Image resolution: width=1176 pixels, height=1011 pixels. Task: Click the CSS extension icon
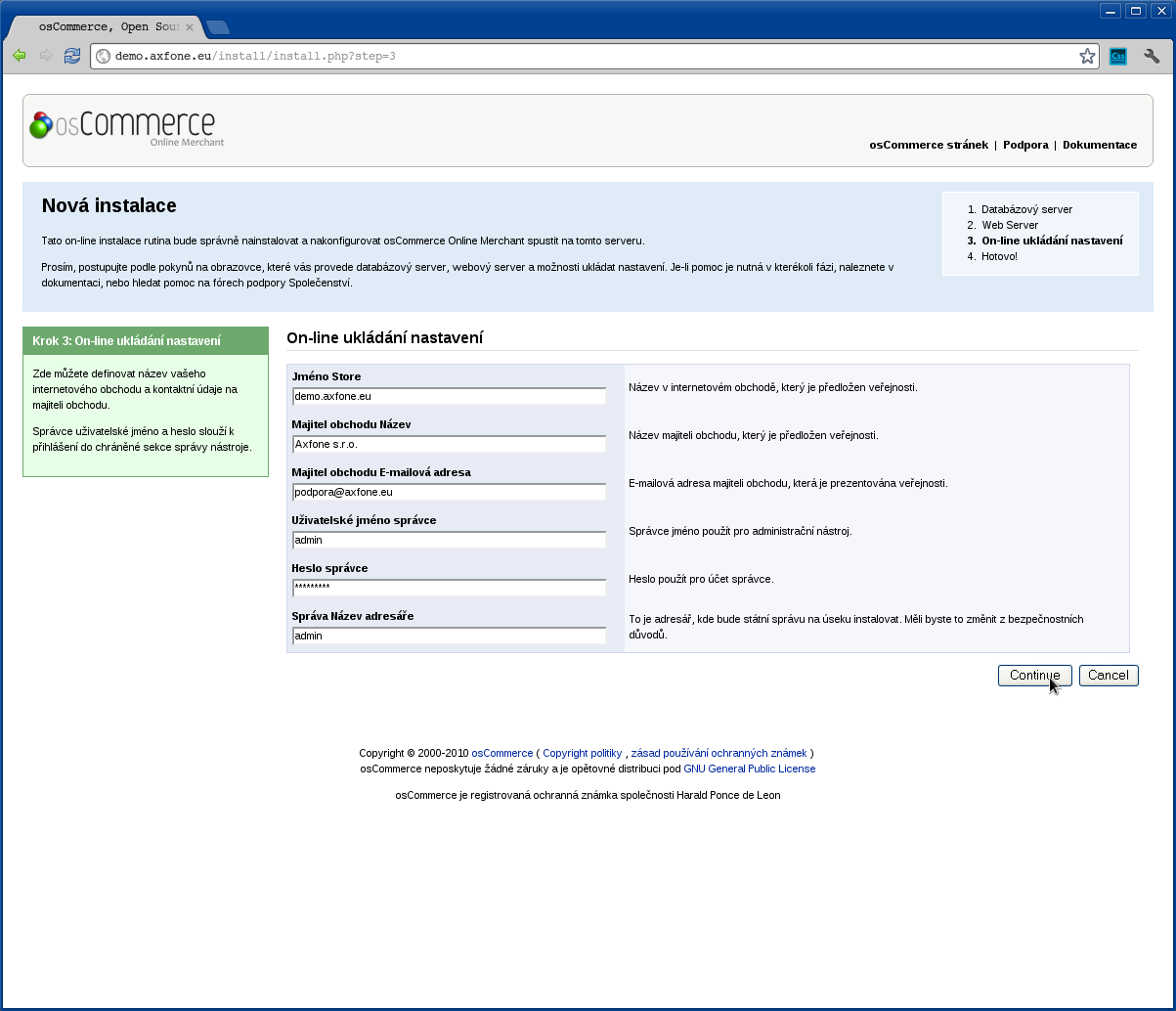tap(1118, 56)
